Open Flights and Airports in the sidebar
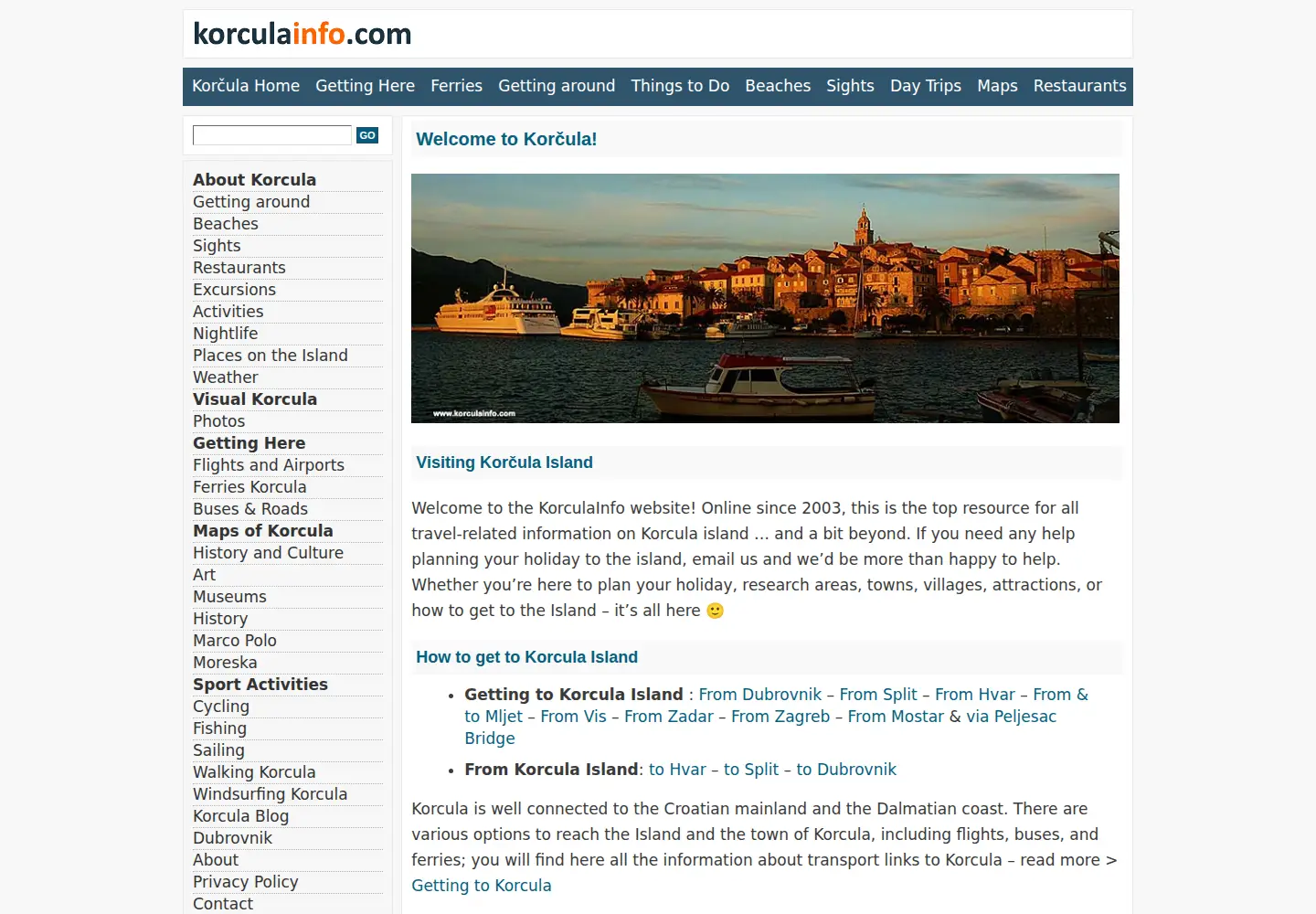This screenshot has height=914, width=1316. click(x=269, y=465)
